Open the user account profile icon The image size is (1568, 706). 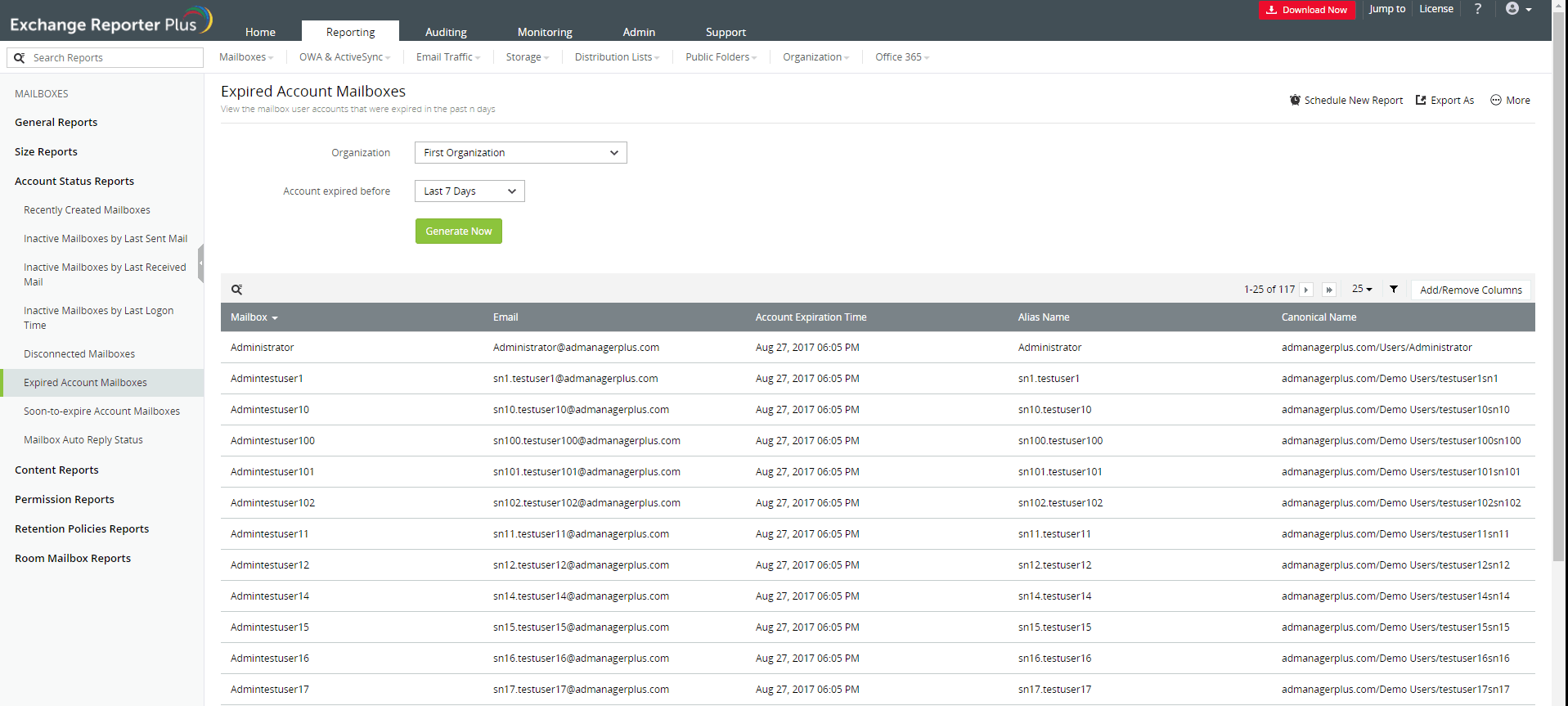(1518, 9)
